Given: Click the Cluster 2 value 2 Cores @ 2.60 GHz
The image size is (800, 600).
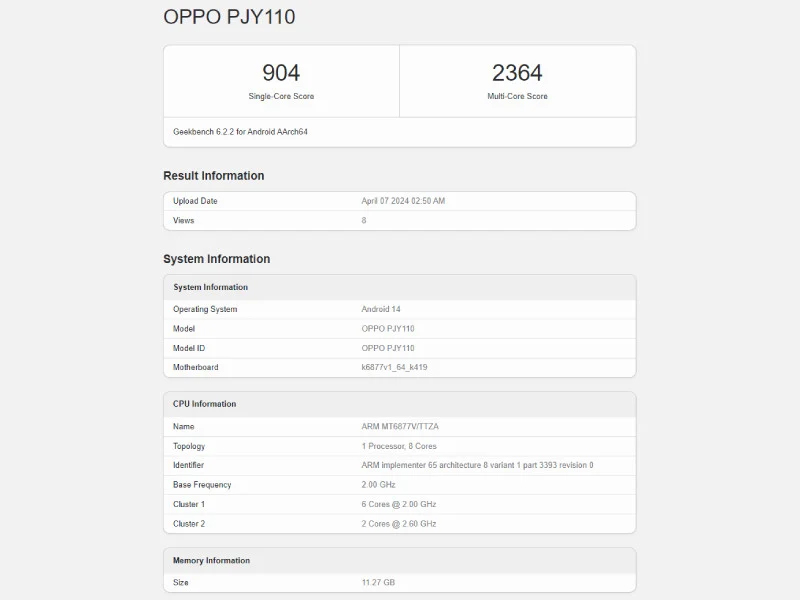Looking at the screenshot, I should click(x=399, y=523).
